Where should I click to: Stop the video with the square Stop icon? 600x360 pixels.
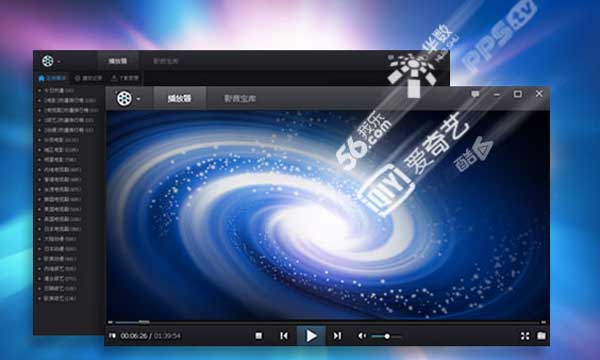[259, 336]
